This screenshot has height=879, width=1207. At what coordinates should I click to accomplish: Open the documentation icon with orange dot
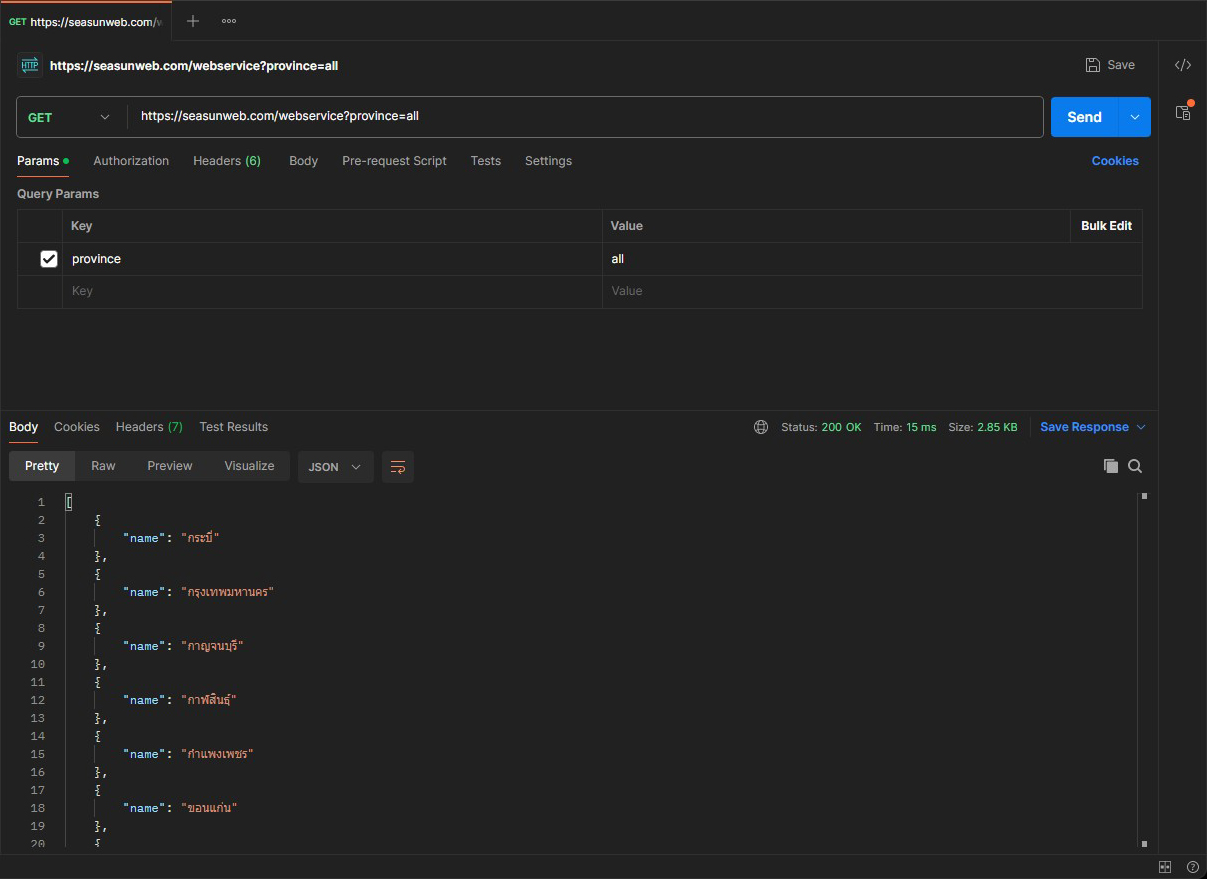coord(1183,112)
